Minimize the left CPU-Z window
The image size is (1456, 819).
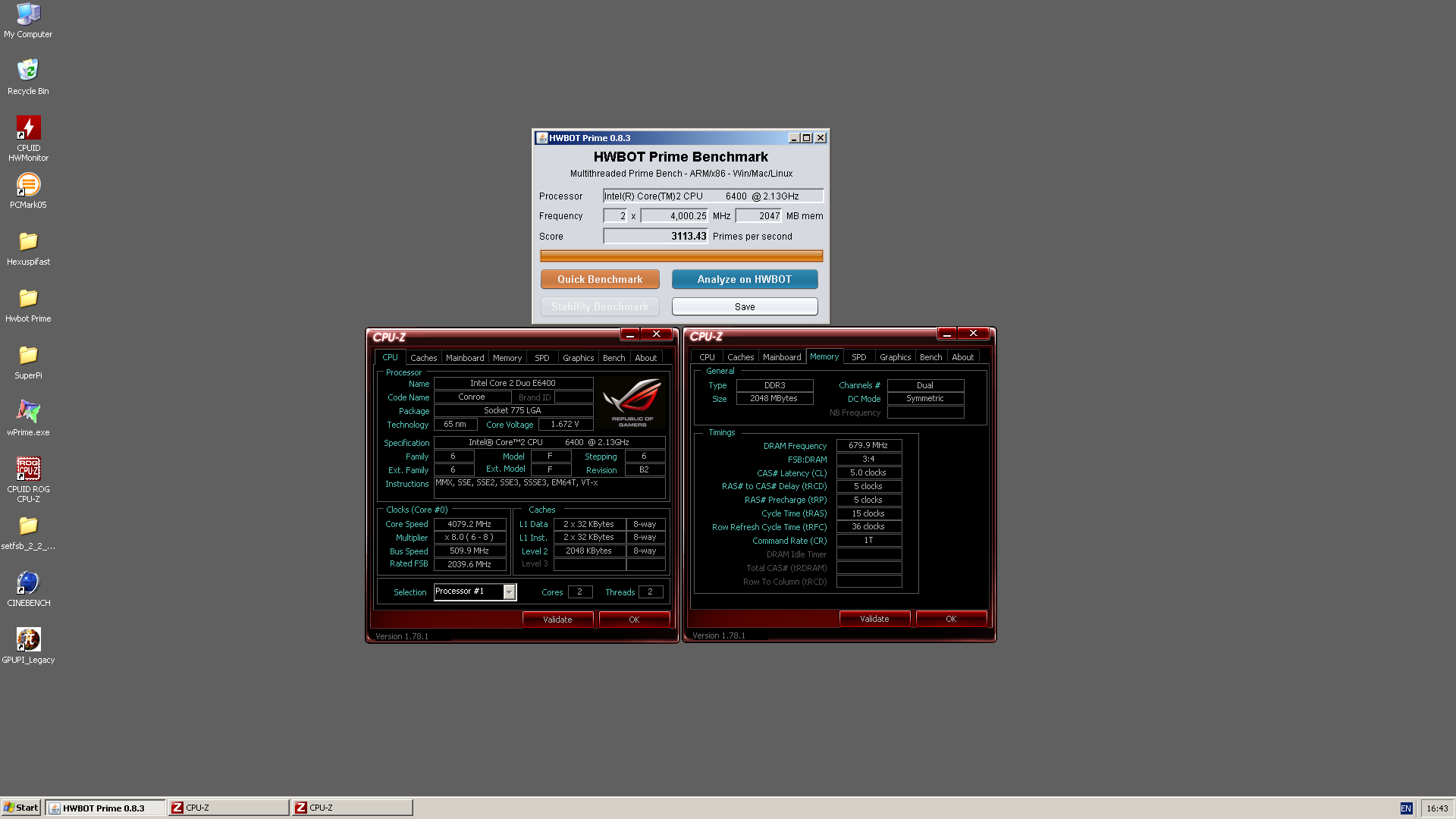coord(630,334)
